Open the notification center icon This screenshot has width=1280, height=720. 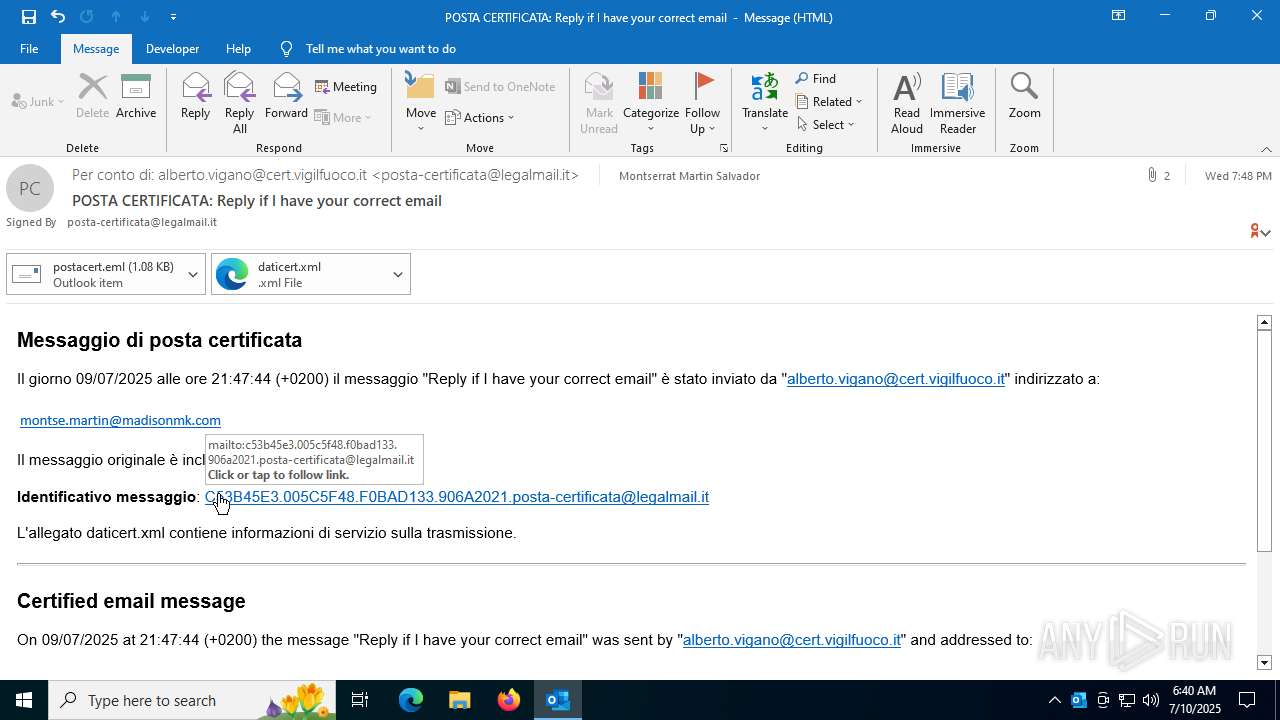(x=1247, y=700)
